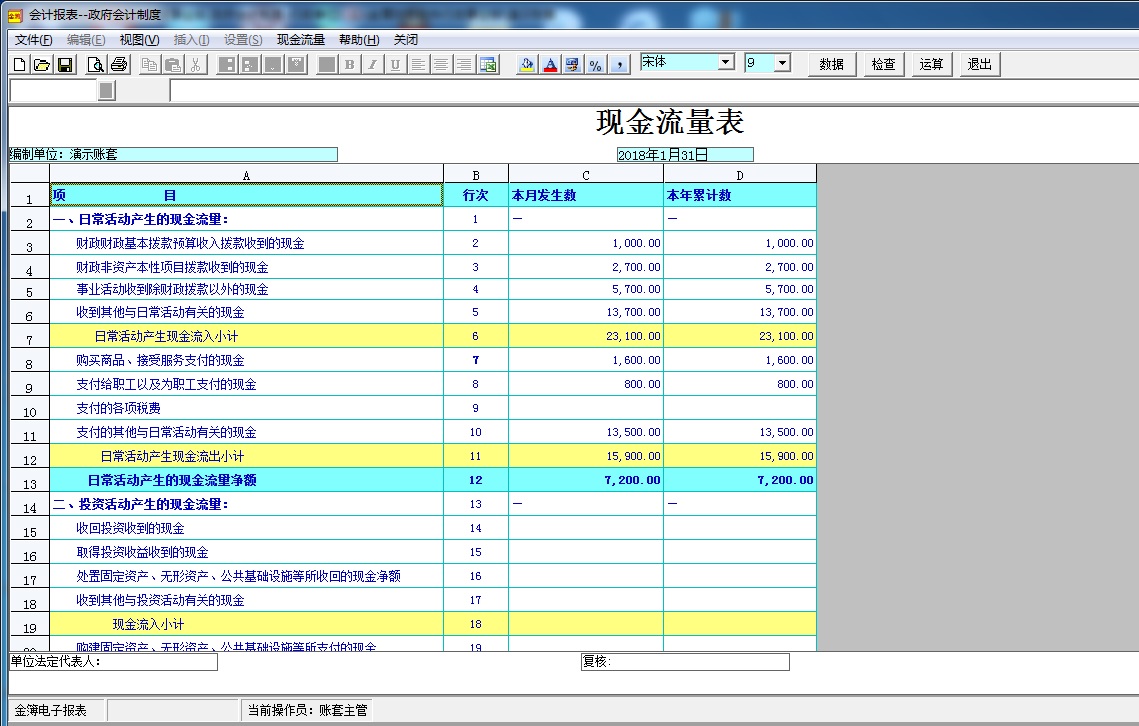Open the 文件(F) menu
1139x726 pixels.
pyautogui.click(x=34, y=40)
